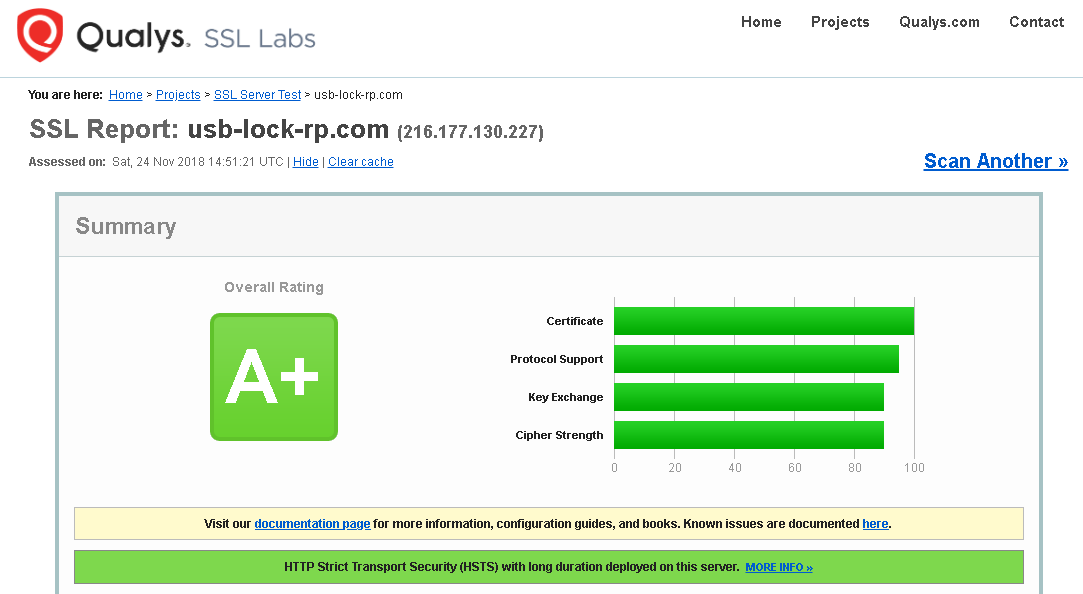
Task: Click the 'SSL Report: usb-lock-rp.com' heading
Action: tap(209, 130)
